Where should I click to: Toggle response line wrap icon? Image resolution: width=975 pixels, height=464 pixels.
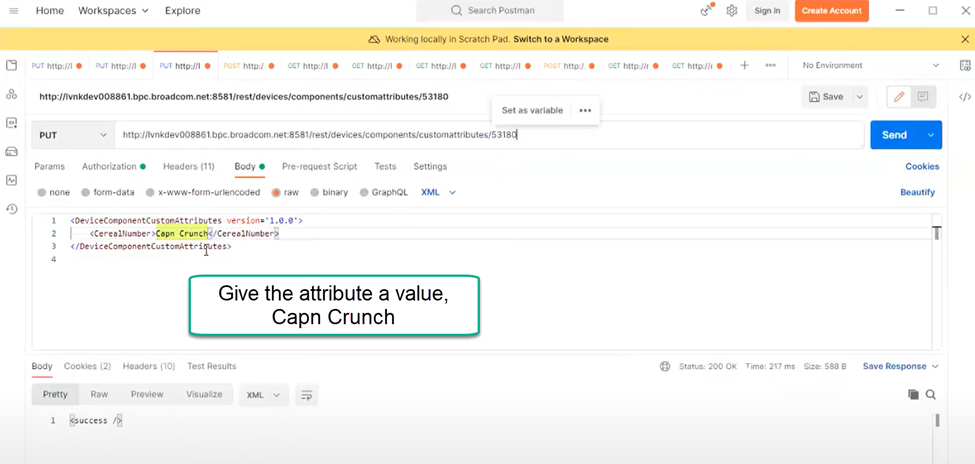306,395
